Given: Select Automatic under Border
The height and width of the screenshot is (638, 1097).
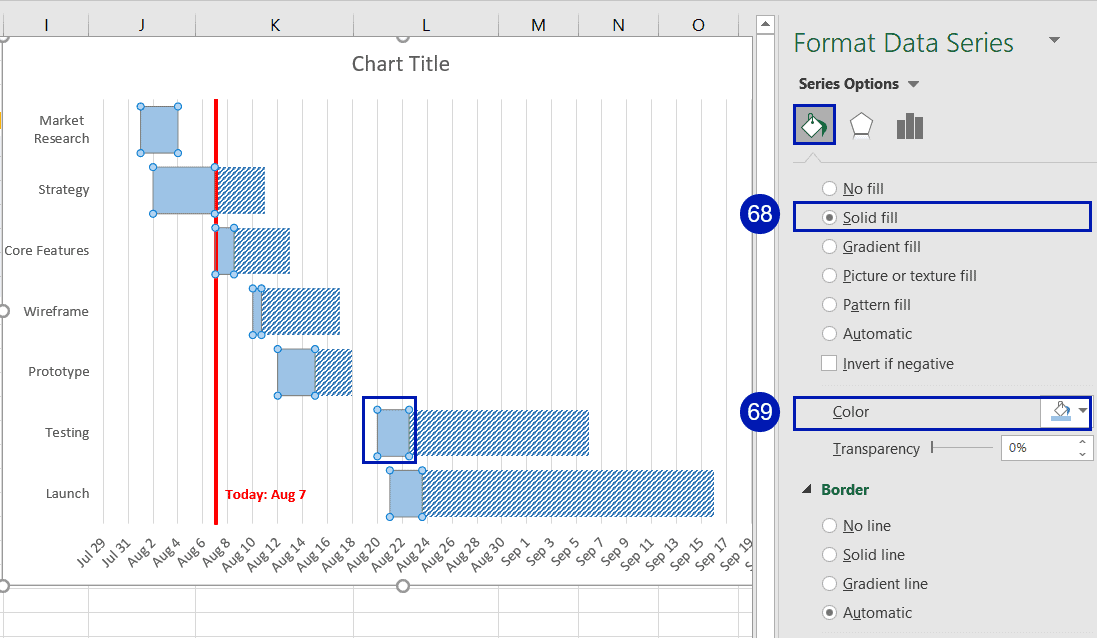Looking at the screenshot, I should 829,612.
